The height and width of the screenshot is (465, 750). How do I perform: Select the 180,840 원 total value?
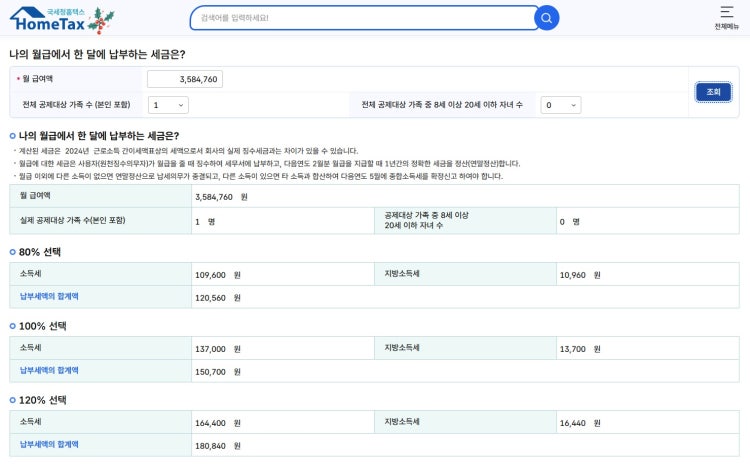(218, 446)
